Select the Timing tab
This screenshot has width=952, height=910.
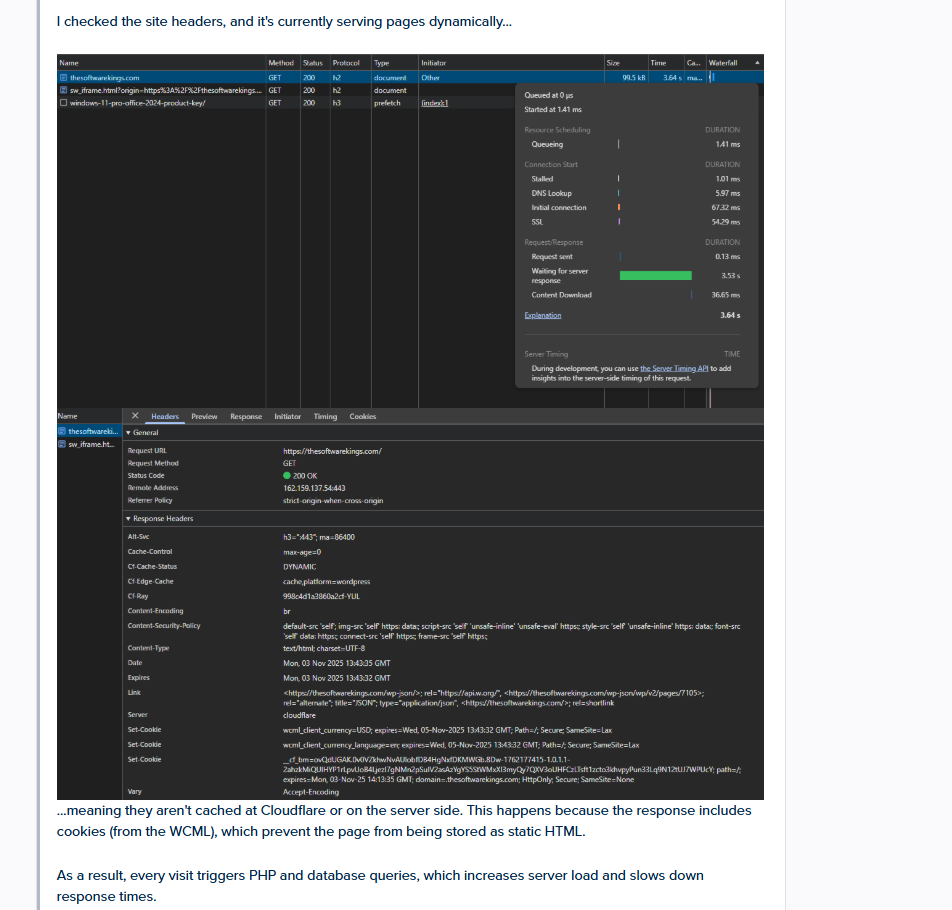pyautogui.click(x=325, y=416)
